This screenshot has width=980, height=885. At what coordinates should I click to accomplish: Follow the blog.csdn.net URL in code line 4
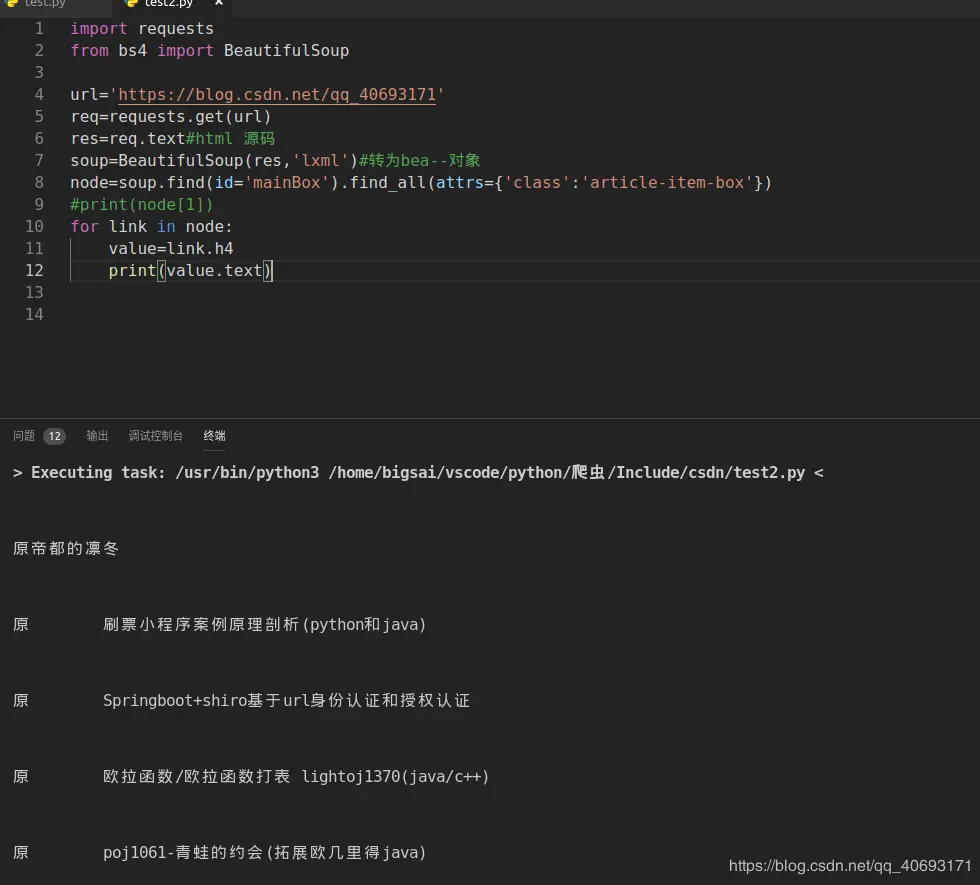(x=277, y=94)
